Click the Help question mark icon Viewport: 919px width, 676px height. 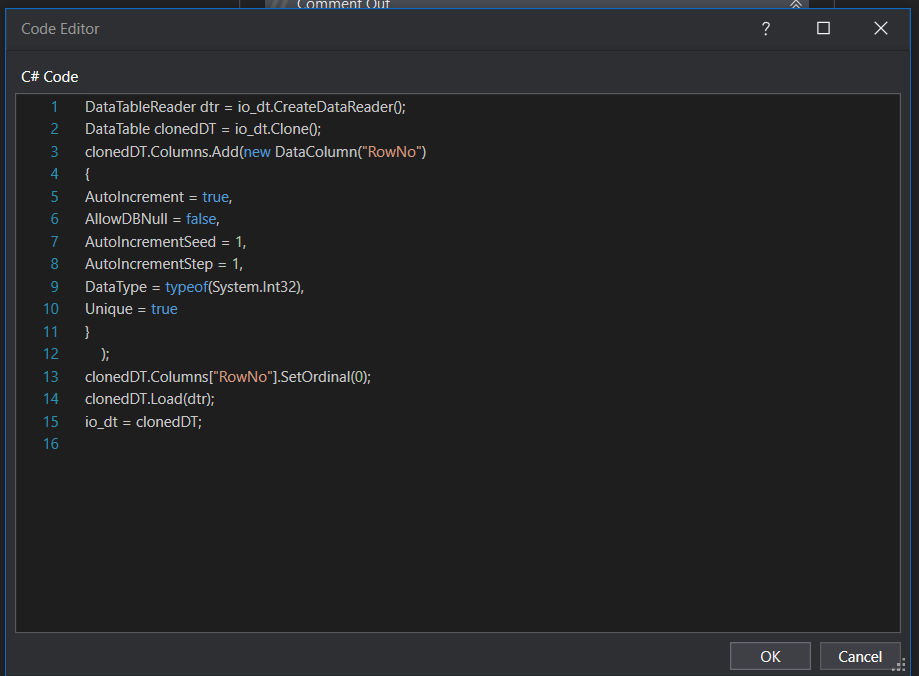(x=766, y=29)
